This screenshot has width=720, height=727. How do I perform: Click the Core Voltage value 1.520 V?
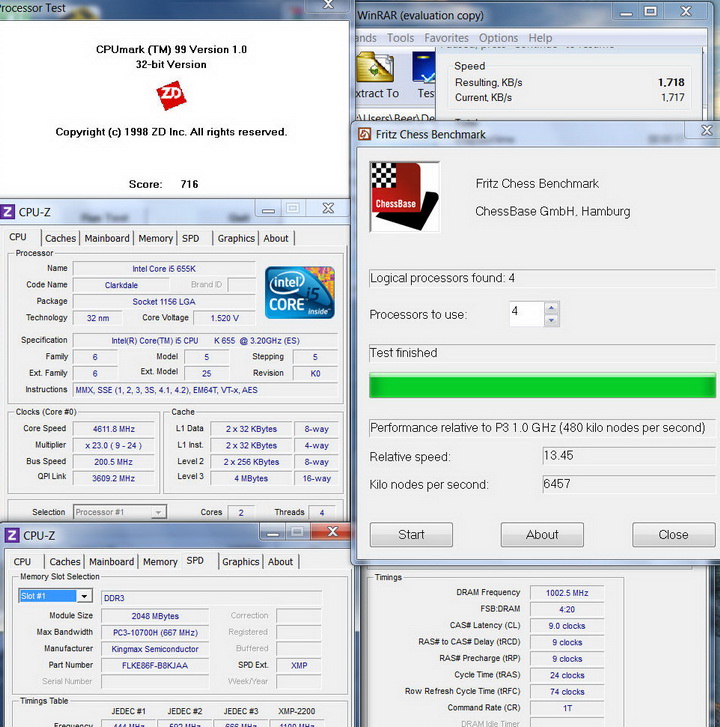click(224, 318)
